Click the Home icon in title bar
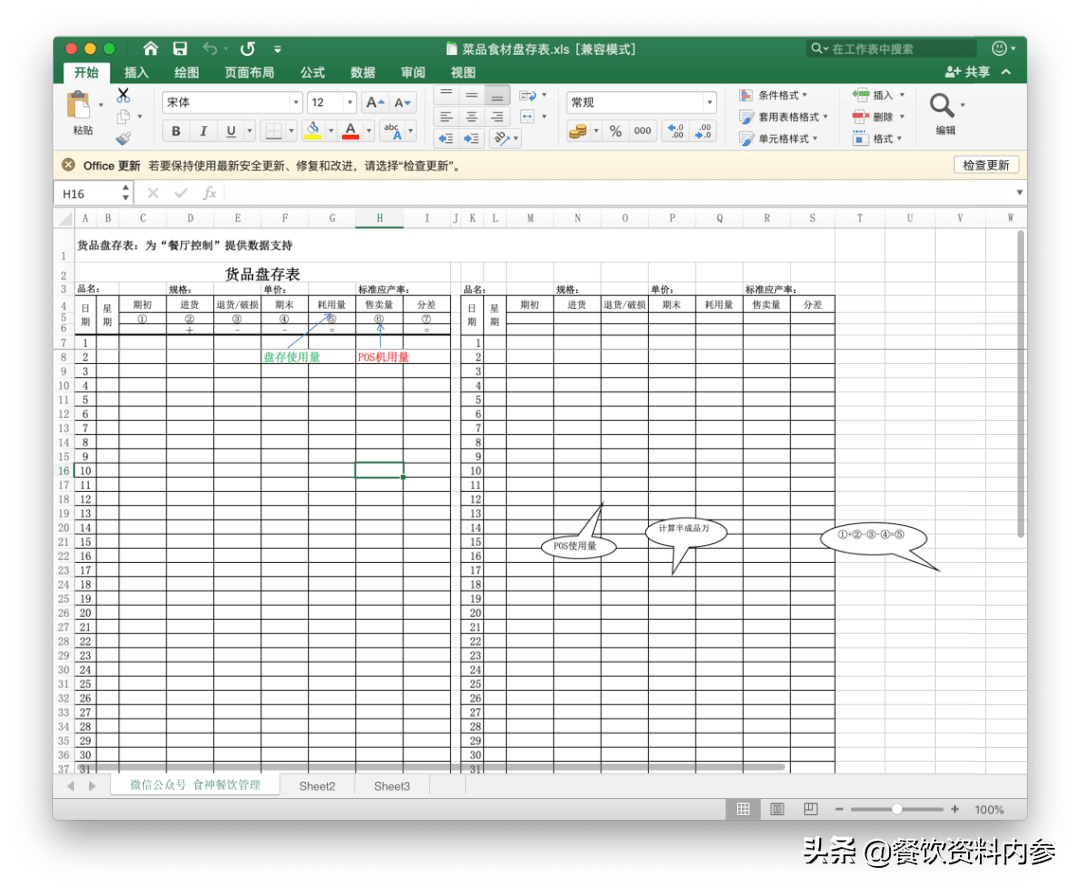Screen dimensions: 1080x890 pos(151,48)
